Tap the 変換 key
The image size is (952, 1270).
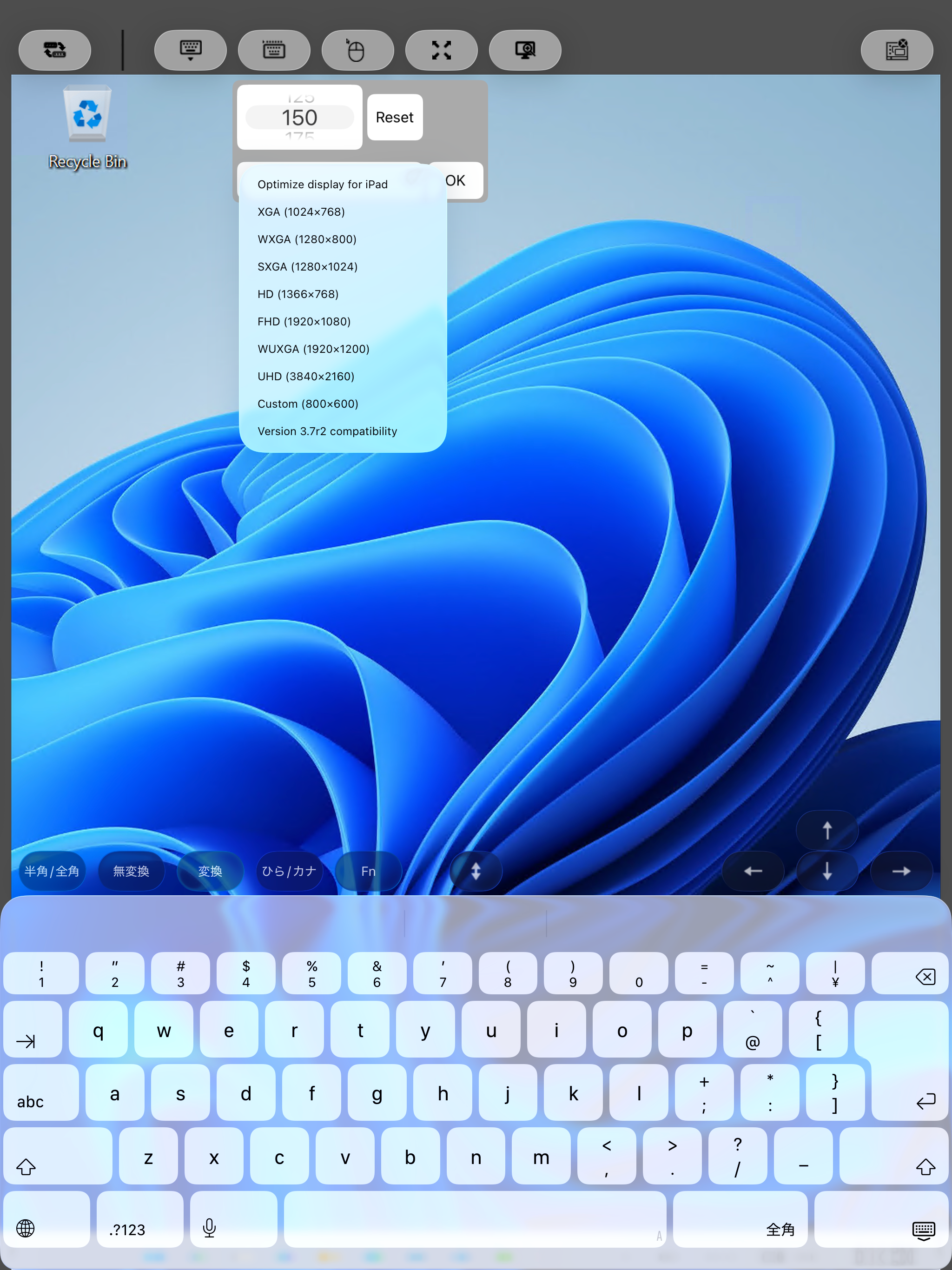click(x=210, y=871)
